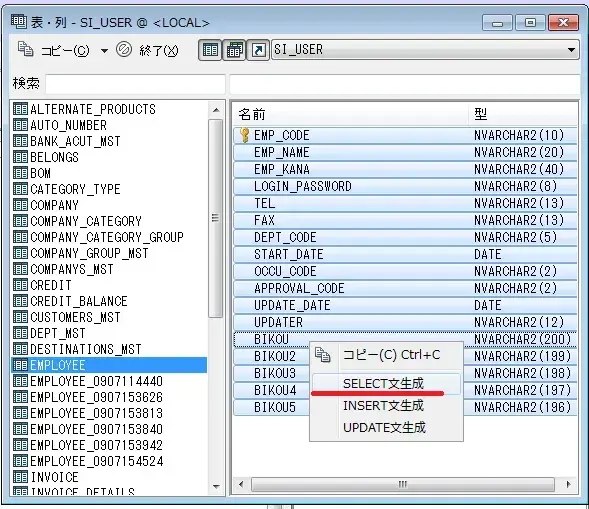Select the highlighted EMPLOYEE table
Viewport: 589px width, 509px height.
click(109, 365)
